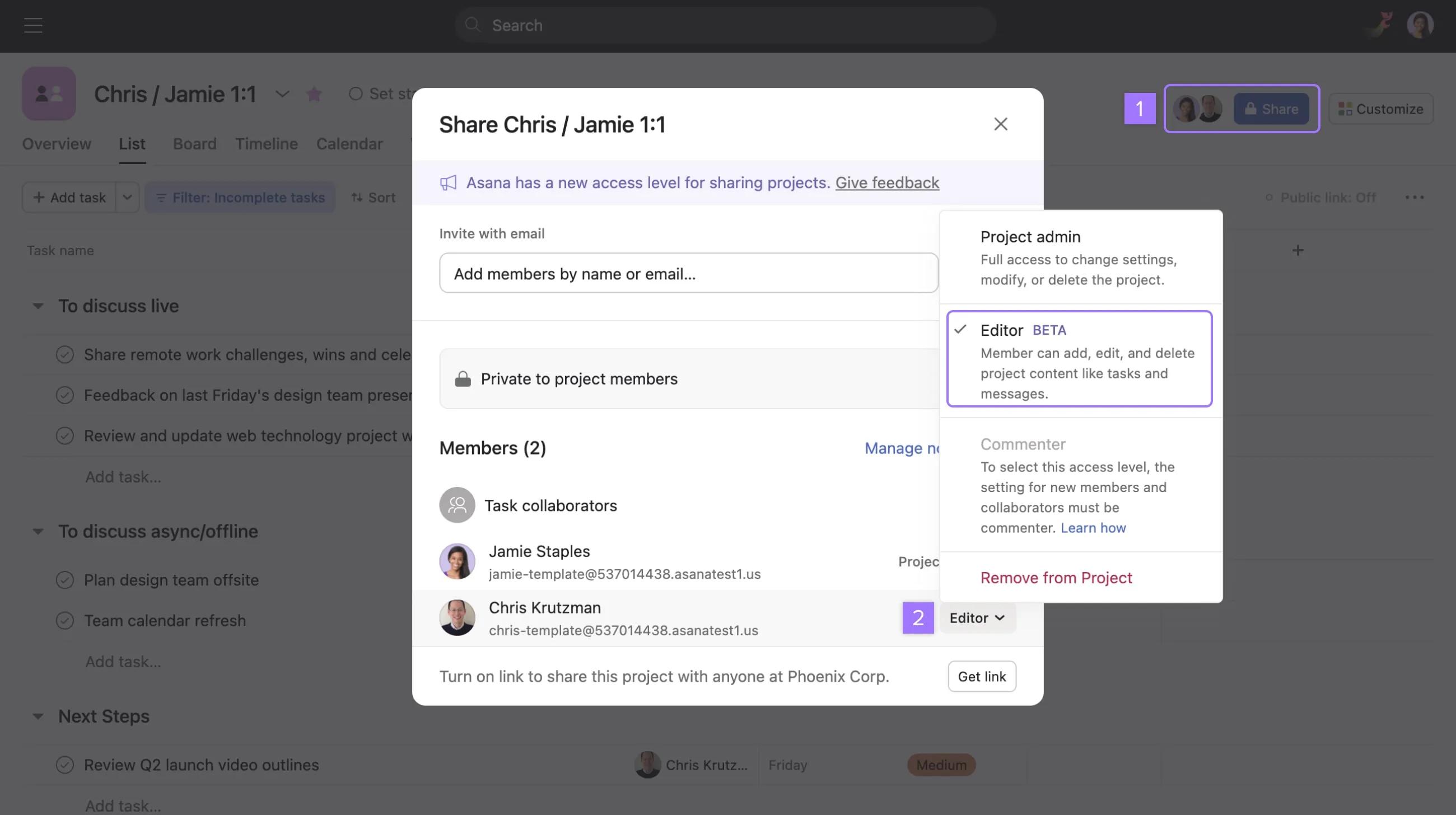Click the favorite star next to project title
Viewport: 1456px width, 815px height.
pyautogui.click(x=314, y=93)
